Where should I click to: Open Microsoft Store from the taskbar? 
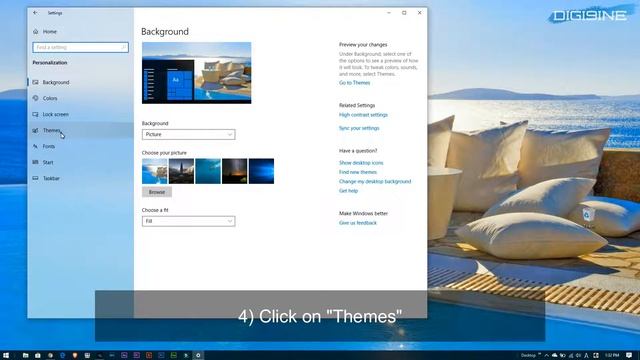[38, 356]
